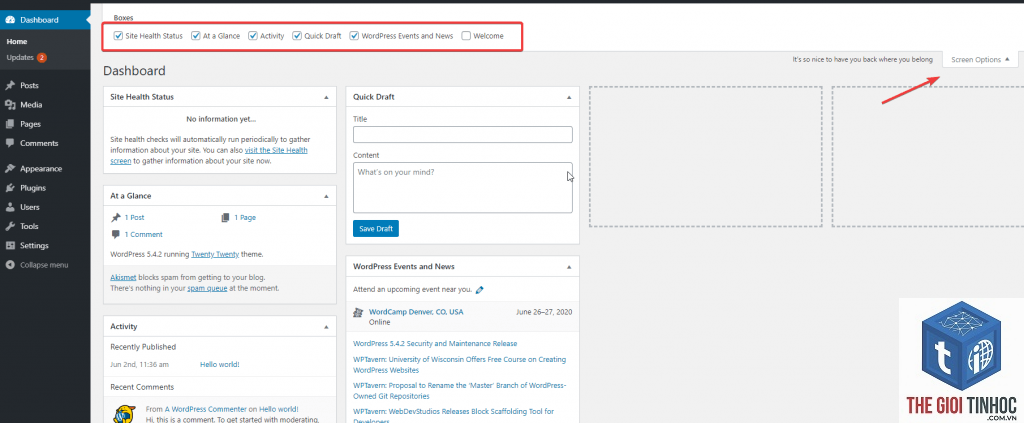Open the 1 Post link
Screen dimensions: 1024x423
(135, 217)
